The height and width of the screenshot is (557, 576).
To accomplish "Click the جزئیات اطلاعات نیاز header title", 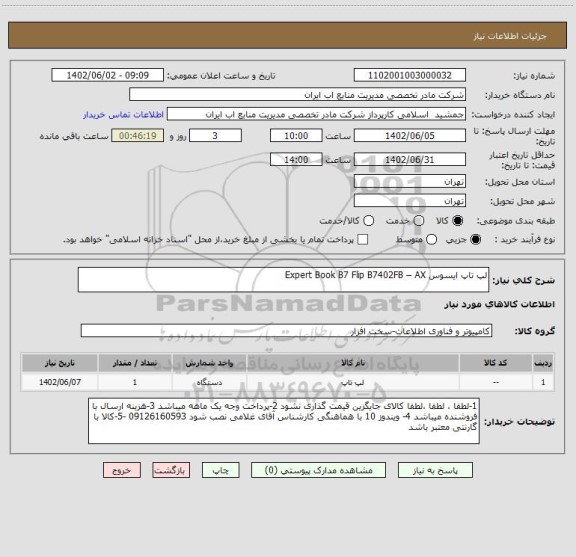I will pos(510,36).
